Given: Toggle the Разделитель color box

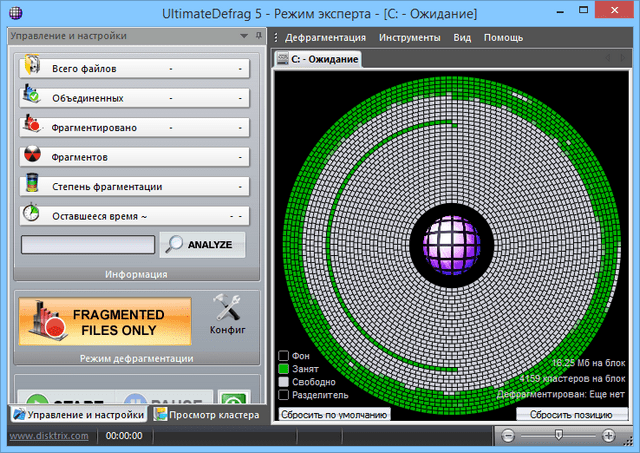Looking at the screenshot, I should click(284, 395).
